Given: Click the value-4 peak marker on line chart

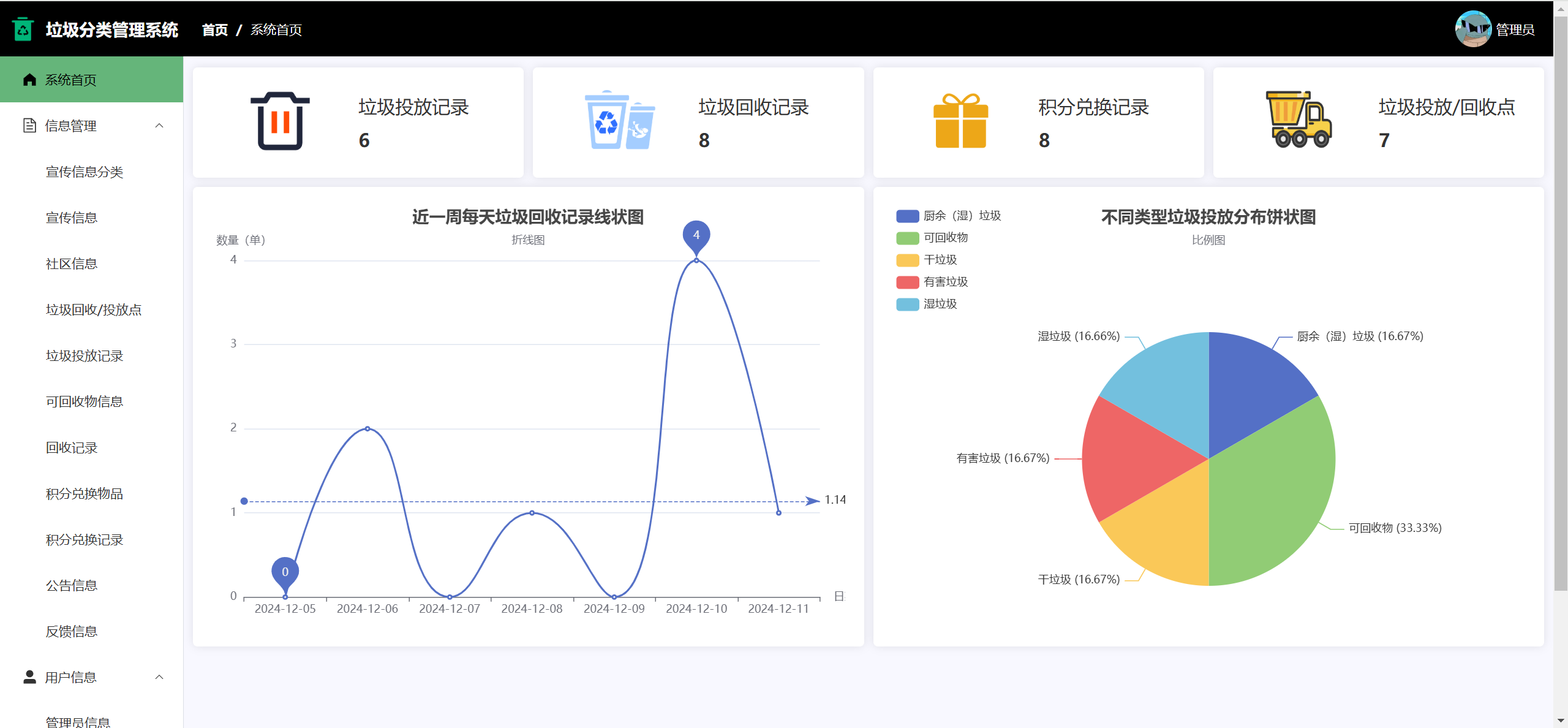Looking at the screenshot, I should click(x=696, y=236).
